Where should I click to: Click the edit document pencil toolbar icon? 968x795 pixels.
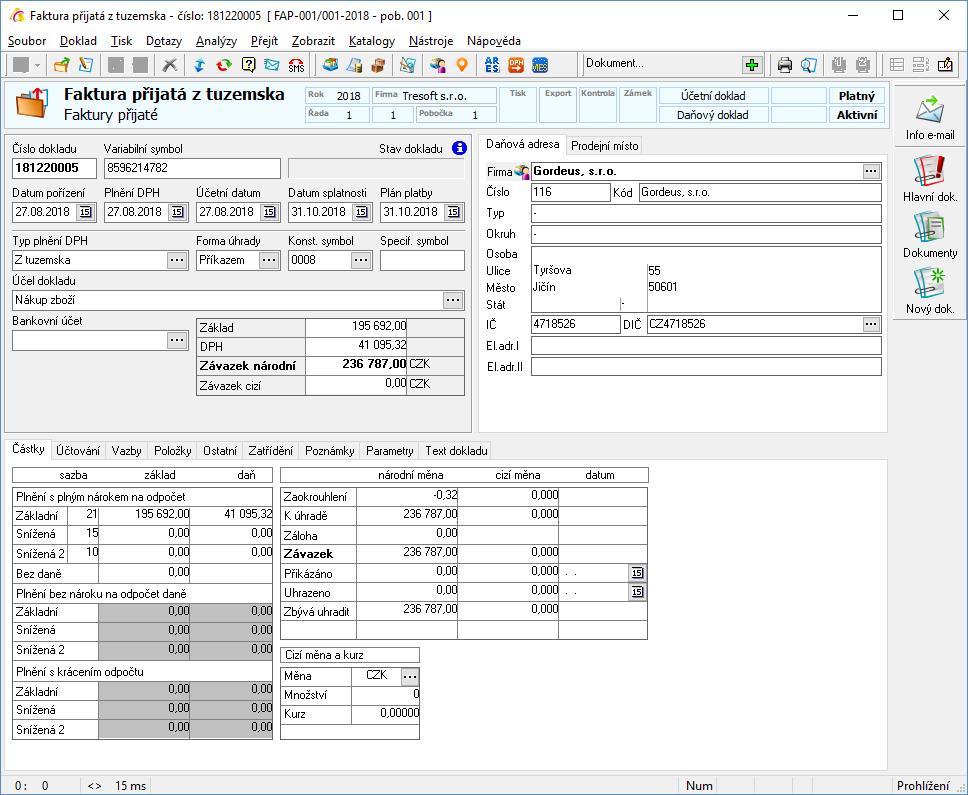(86, 65)
